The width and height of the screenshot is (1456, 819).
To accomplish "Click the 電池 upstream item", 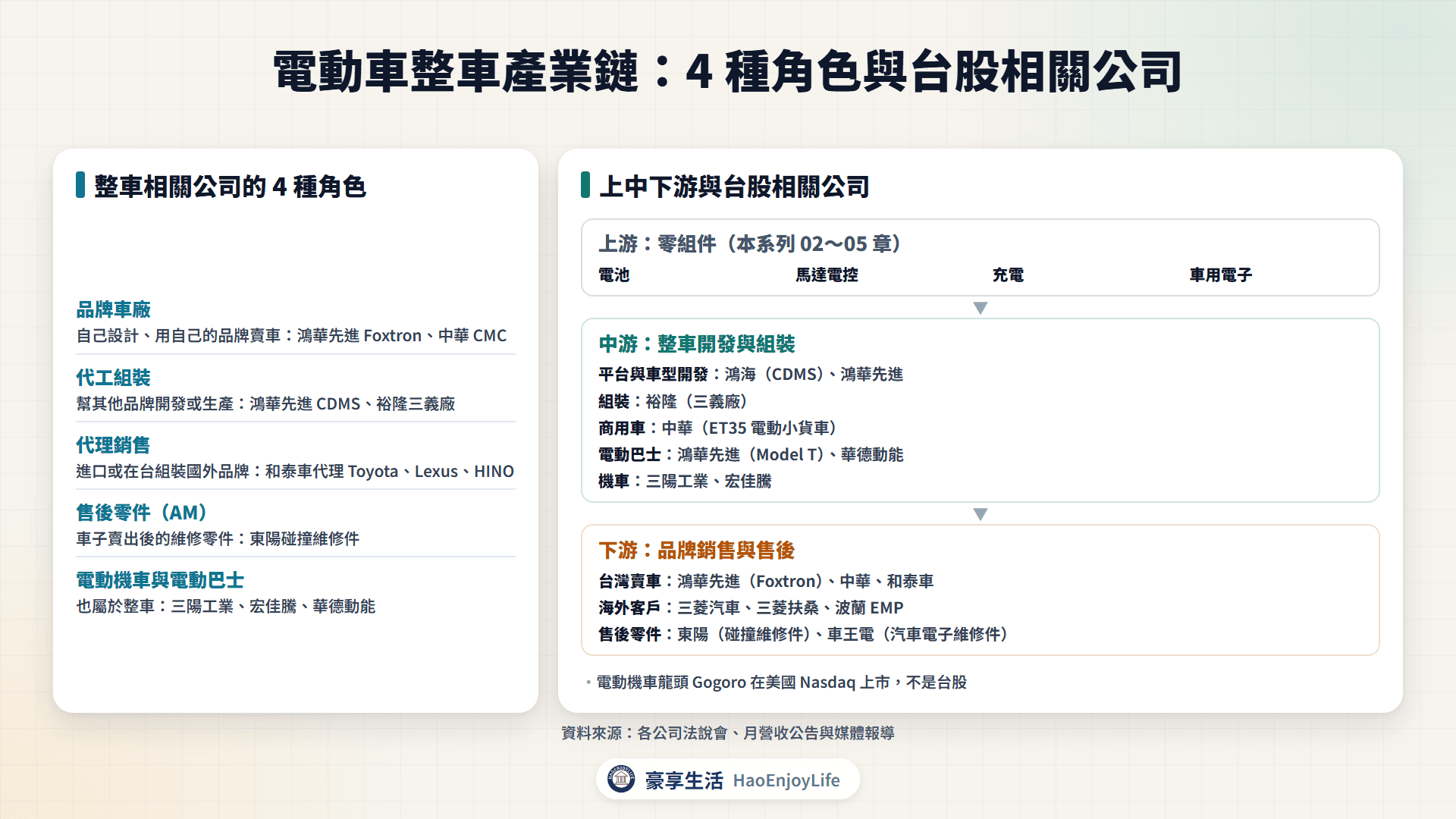I will click(613, 275).
